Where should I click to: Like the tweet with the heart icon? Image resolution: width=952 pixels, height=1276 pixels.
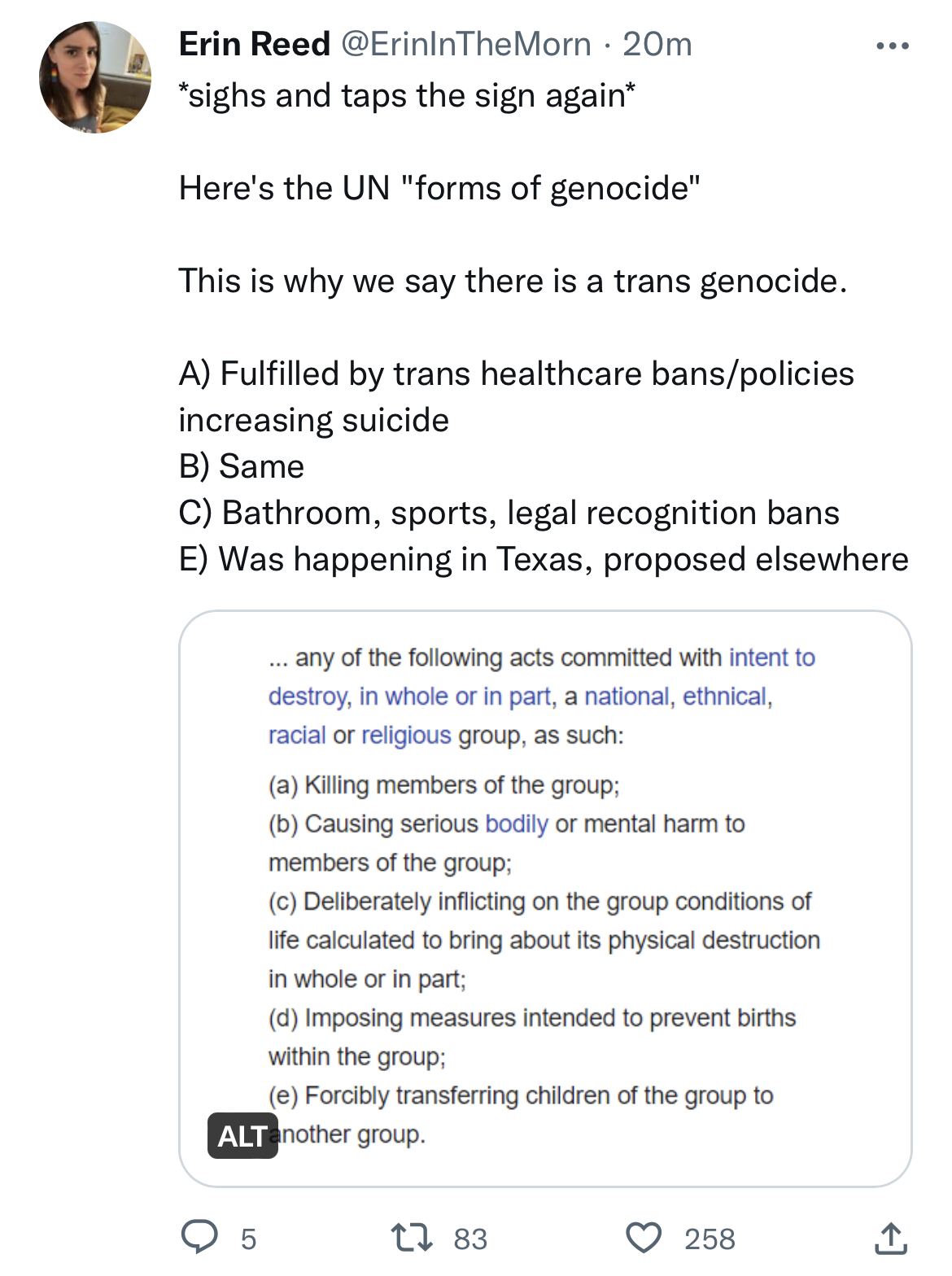(x=643, y=1238)
